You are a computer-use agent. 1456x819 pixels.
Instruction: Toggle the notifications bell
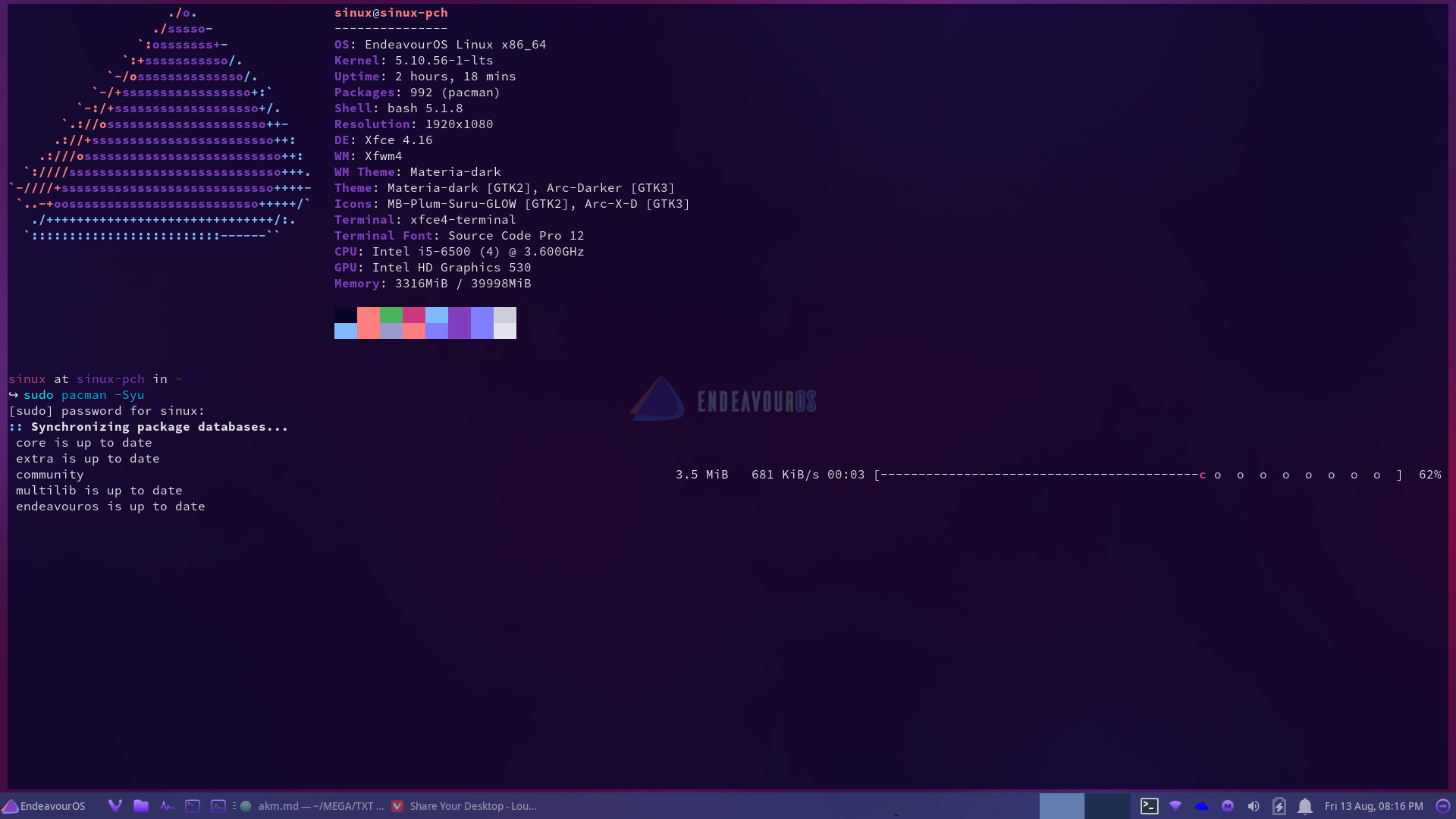(x=1305, y=806)
